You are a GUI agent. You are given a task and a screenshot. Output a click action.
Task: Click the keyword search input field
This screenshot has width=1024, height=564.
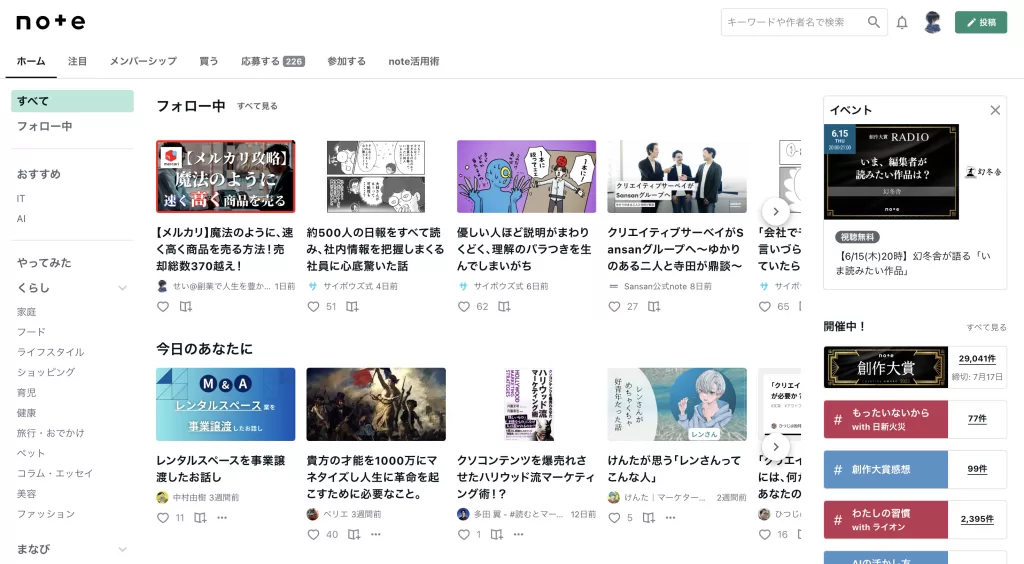click(x=793, y=22)
